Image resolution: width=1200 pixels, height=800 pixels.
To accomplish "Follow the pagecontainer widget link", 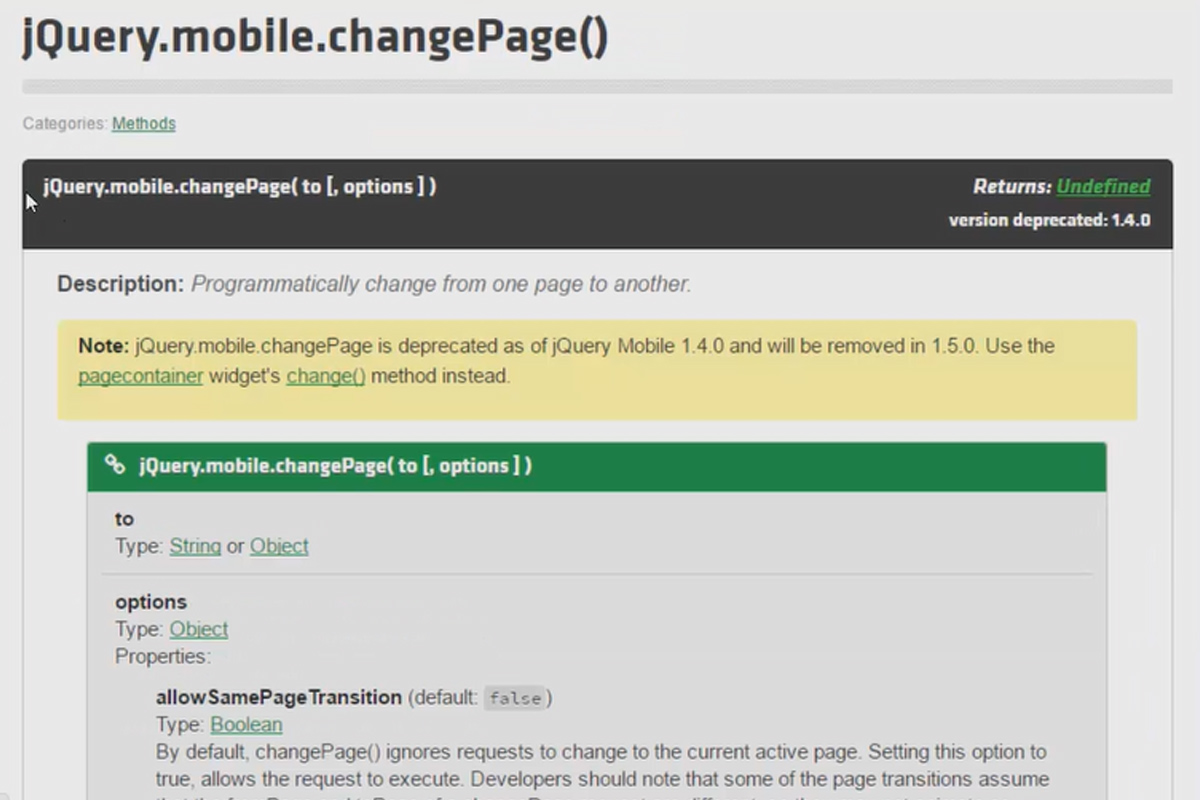I will (x=141, y=376).
